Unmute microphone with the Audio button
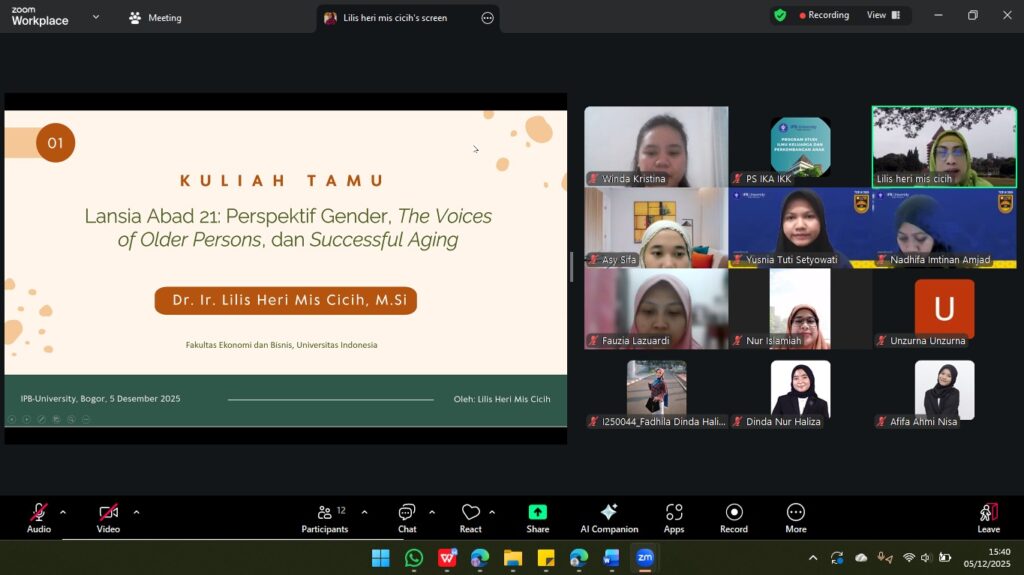This screenshot has height=575, width=1024. pos(39,516)
